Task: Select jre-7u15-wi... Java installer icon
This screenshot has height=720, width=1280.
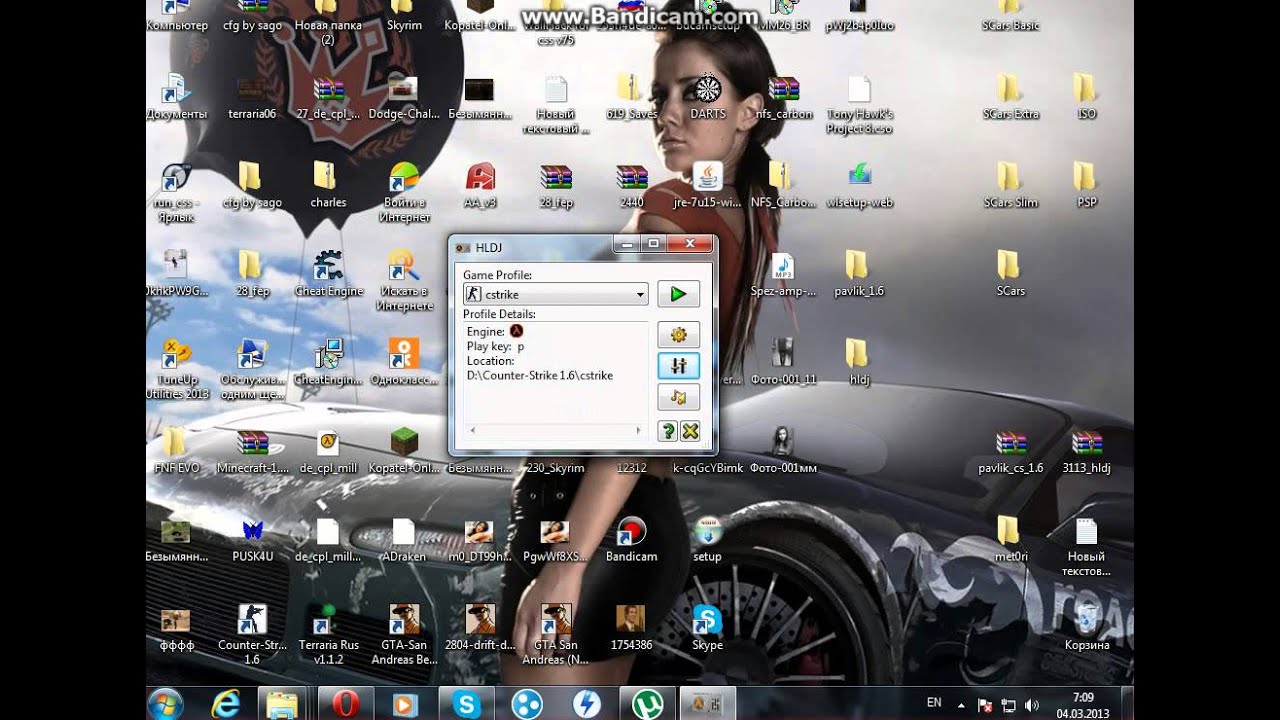Action: point(707,186)
